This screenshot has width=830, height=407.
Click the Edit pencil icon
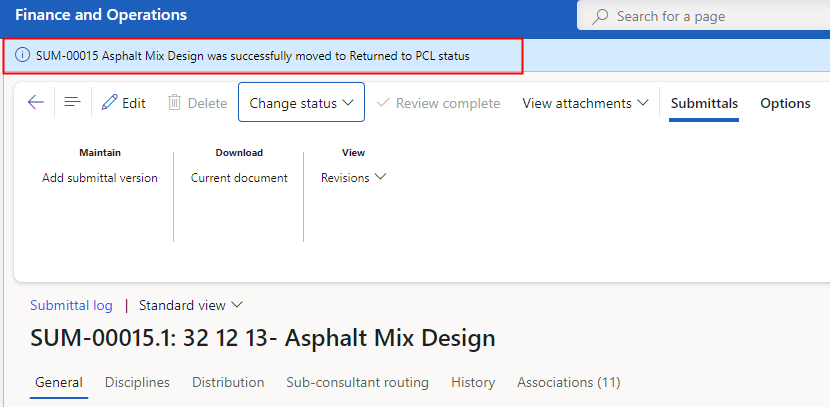click(x=109, y=102)
